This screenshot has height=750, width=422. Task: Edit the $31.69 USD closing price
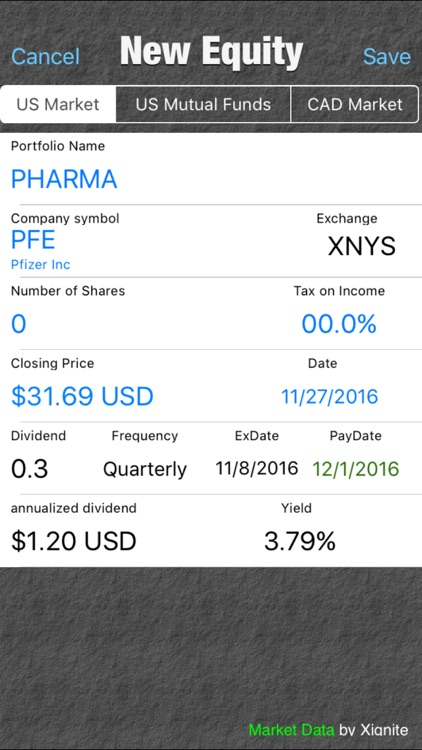(x=82, y=397)
